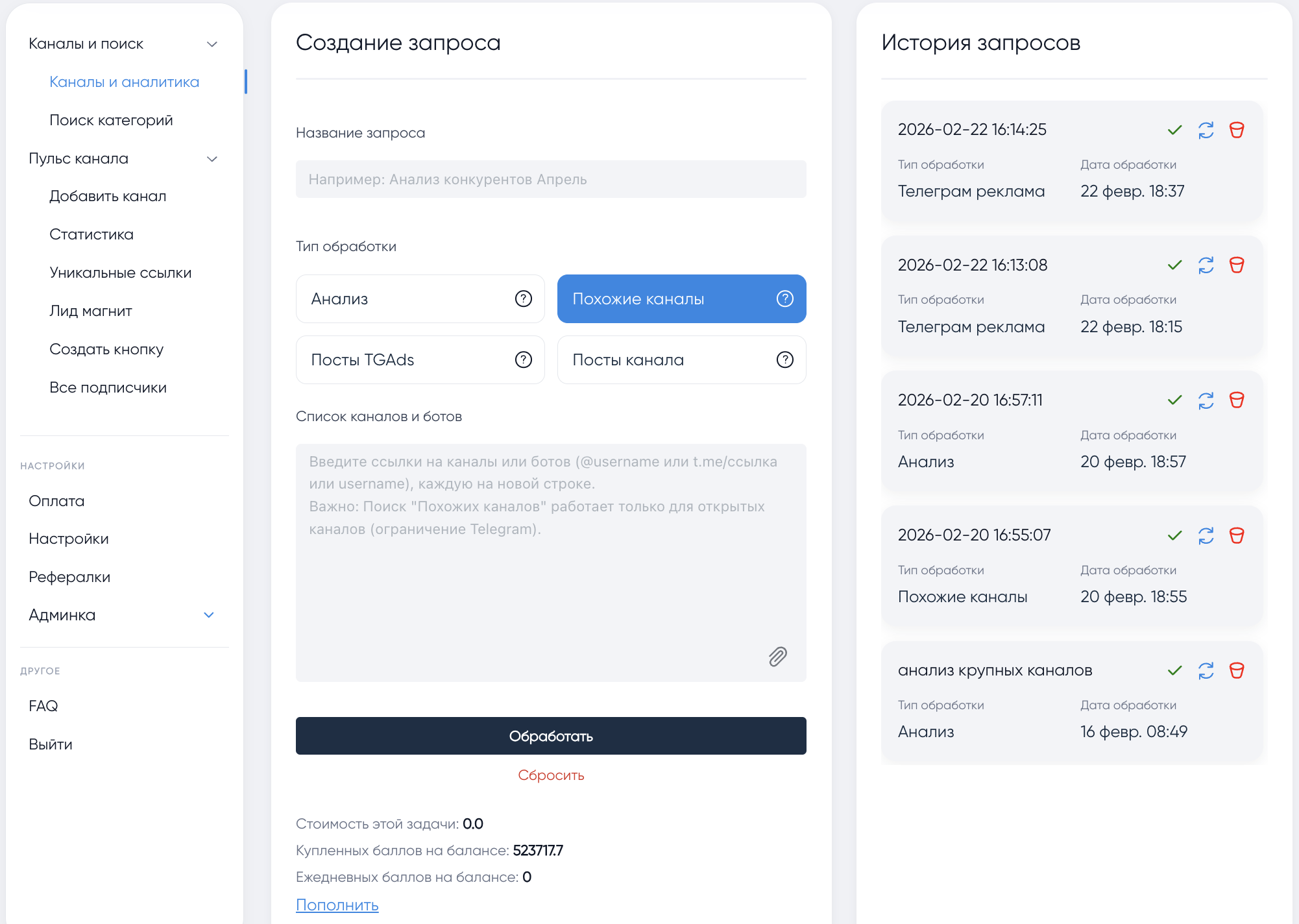
Task: Go to Оплата settings
Action: tap(56, 501)
